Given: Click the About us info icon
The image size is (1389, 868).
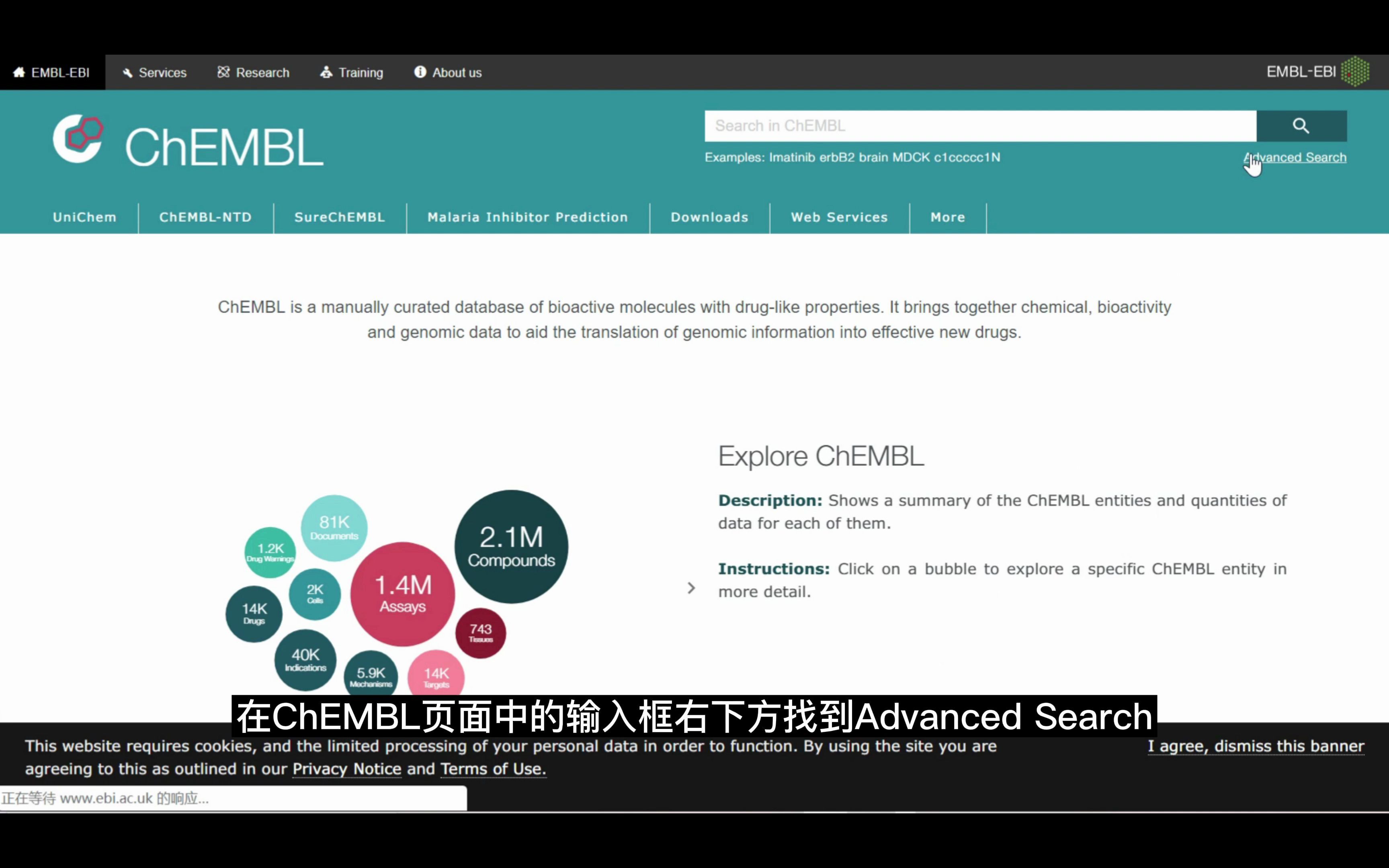Looking at the screenshot, I should tap(420, 72).
